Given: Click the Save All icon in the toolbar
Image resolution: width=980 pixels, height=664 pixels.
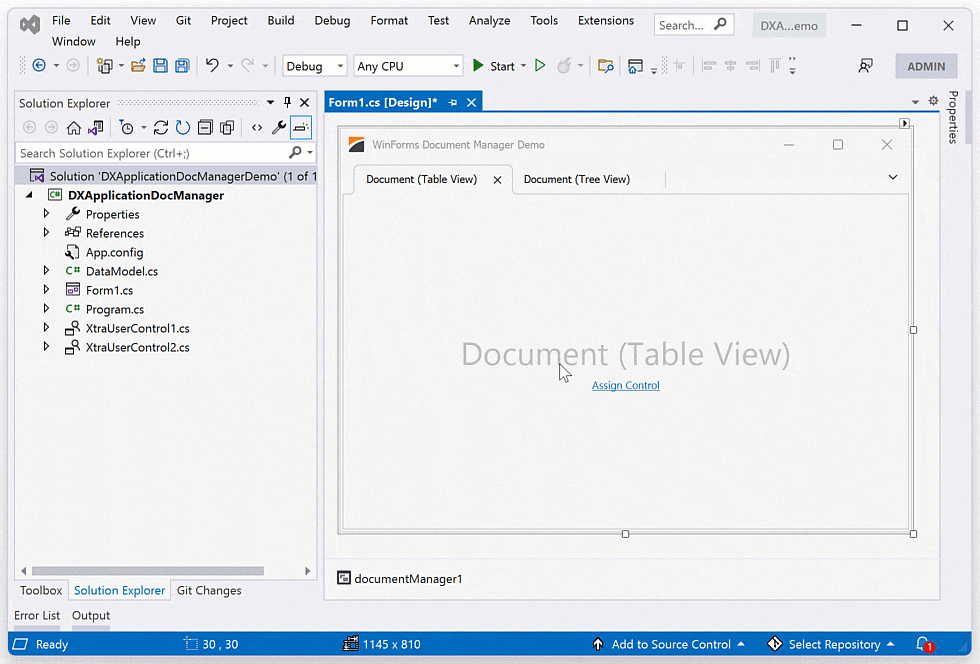Looking at the screenshot, I should (x=182, y=66).
